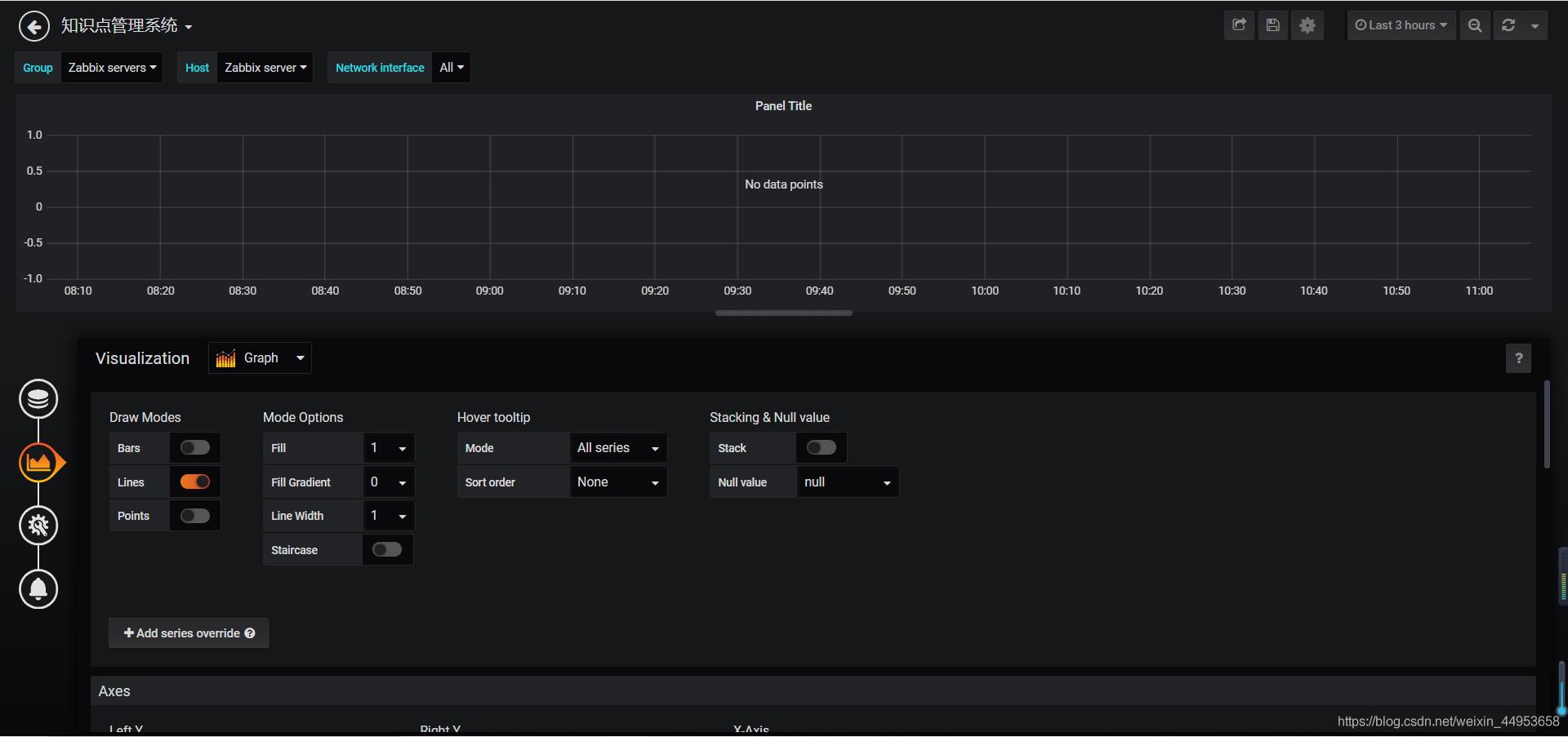
Task: Go back using the arrow icon
Action: (x=33, y=26)
